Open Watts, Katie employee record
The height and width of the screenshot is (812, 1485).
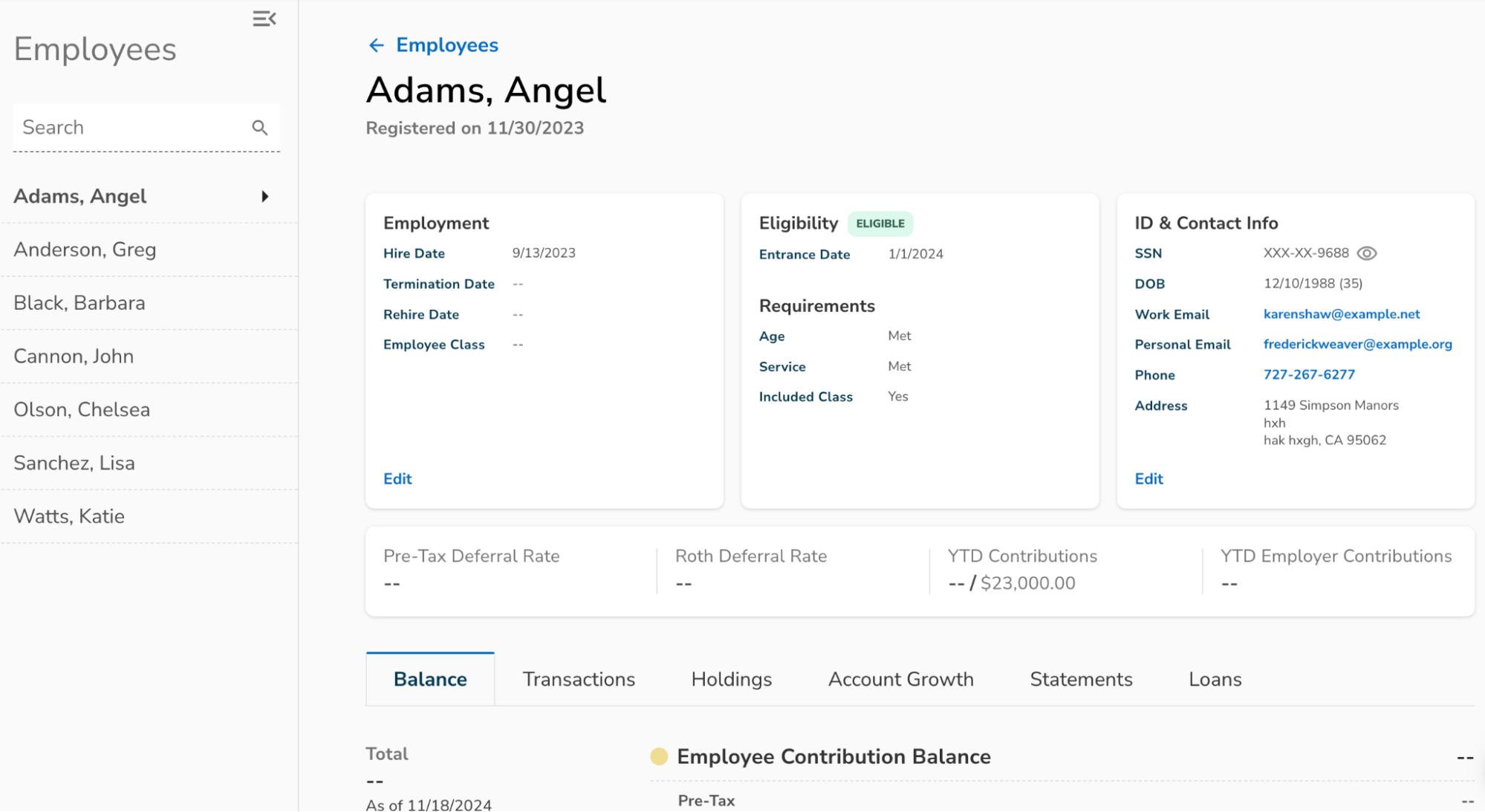pyautogui.click(x=69, y=516)
